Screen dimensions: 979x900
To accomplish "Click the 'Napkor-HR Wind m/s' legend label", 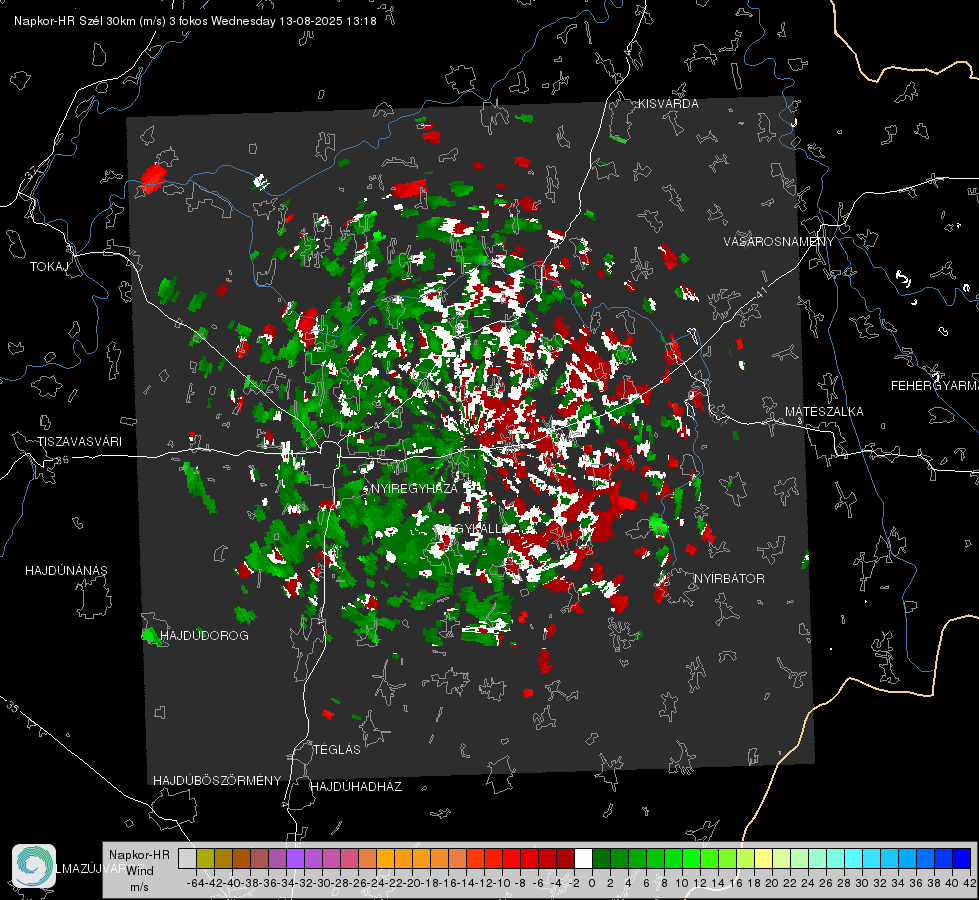I will coord(139,871).
